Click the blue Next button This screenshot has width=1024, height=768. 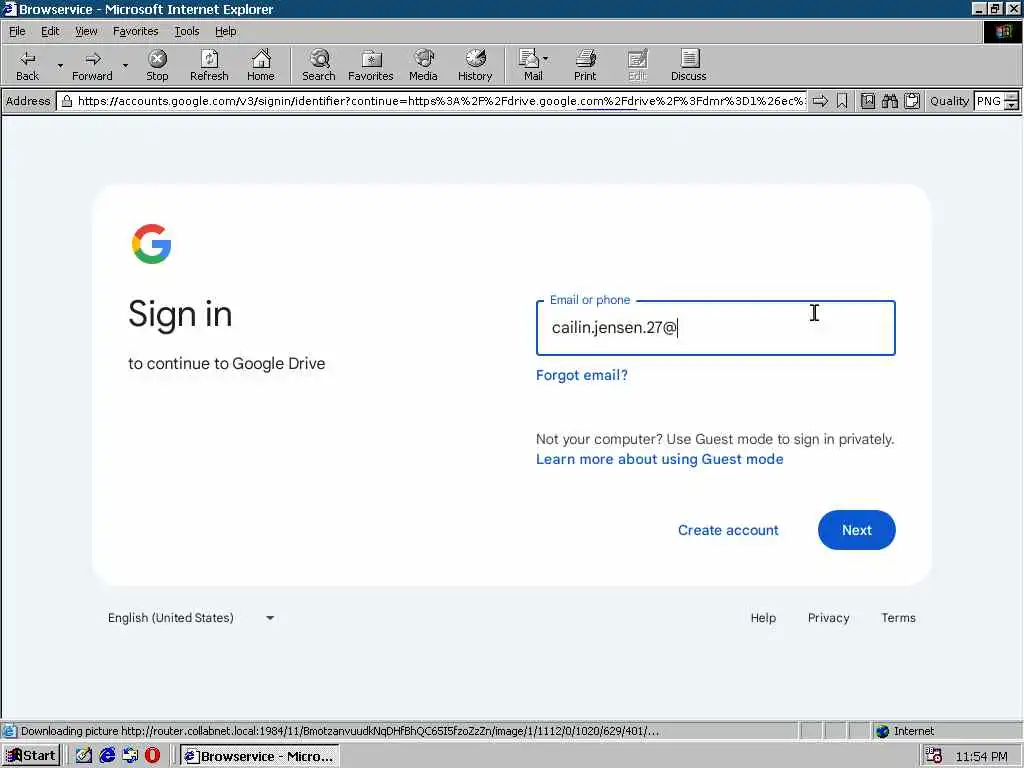coord(856,530)
